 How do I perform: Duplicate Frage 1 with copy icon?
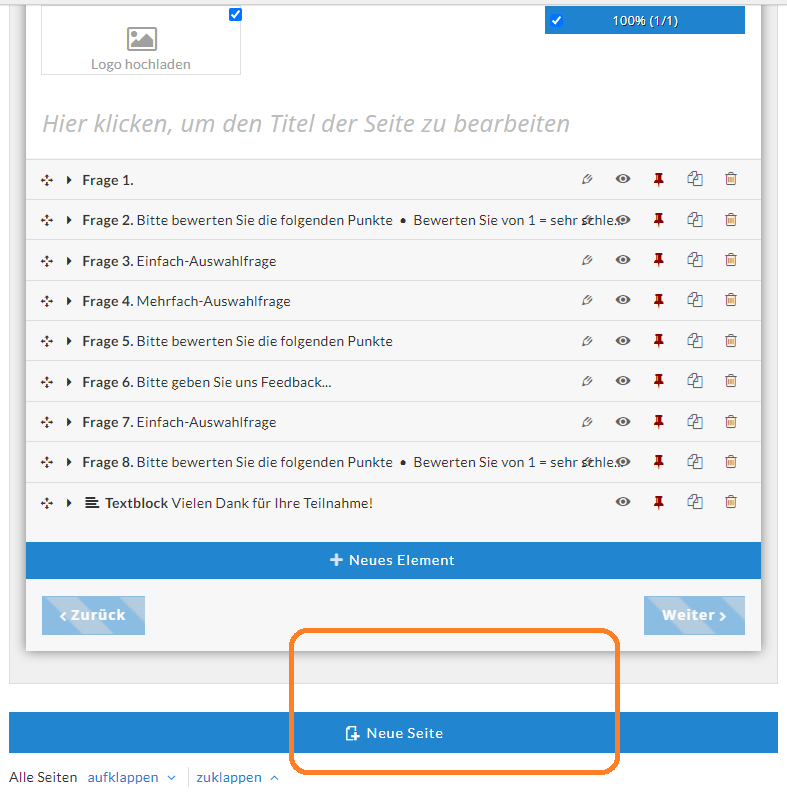click(x=695, y=179)
